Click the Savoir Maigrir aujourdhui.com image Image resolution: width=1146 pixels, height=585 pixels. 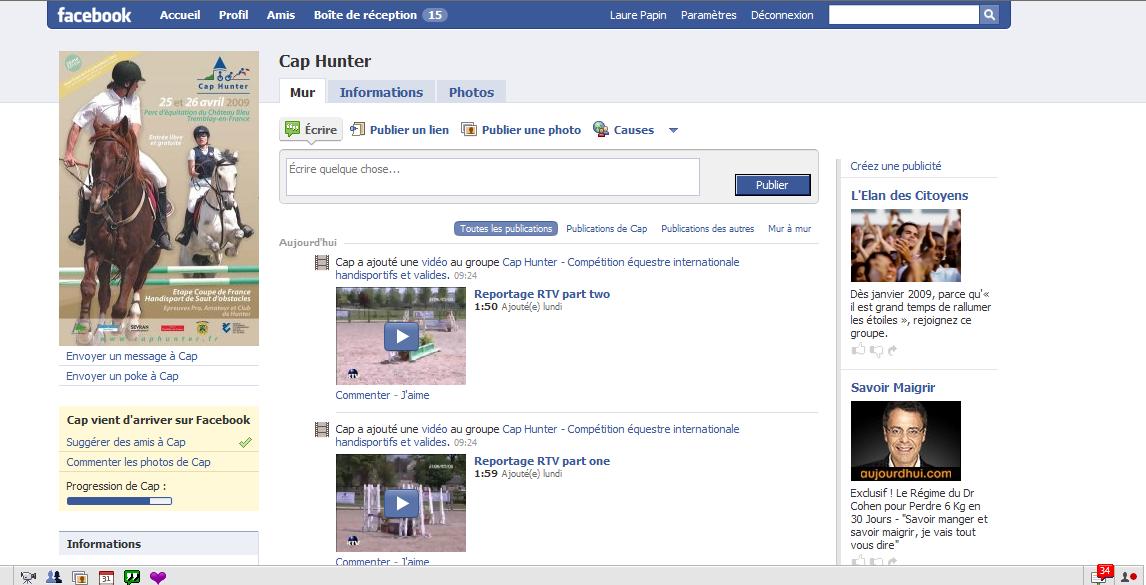[906, 441]
